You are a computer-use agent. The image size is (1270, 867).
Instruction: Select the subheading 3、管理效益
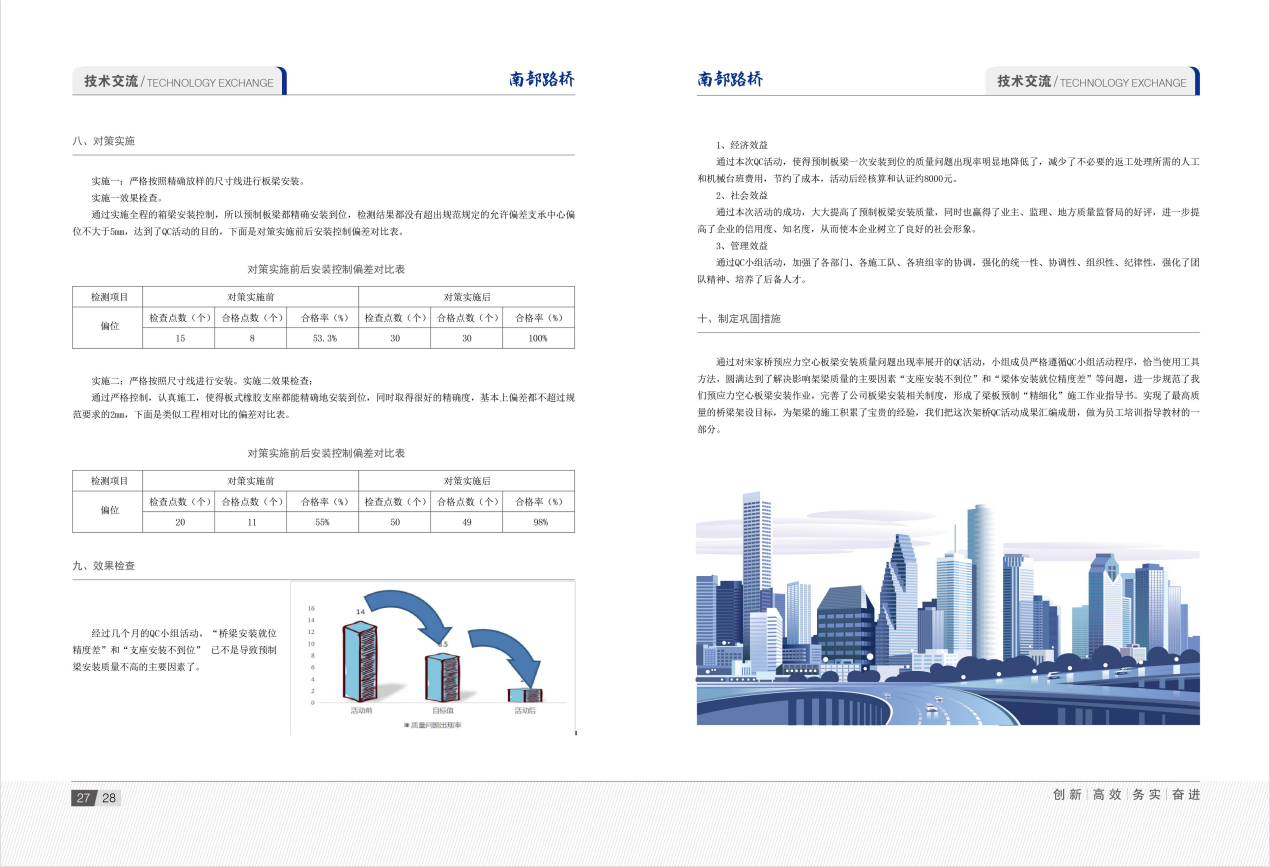pos(741,245)
